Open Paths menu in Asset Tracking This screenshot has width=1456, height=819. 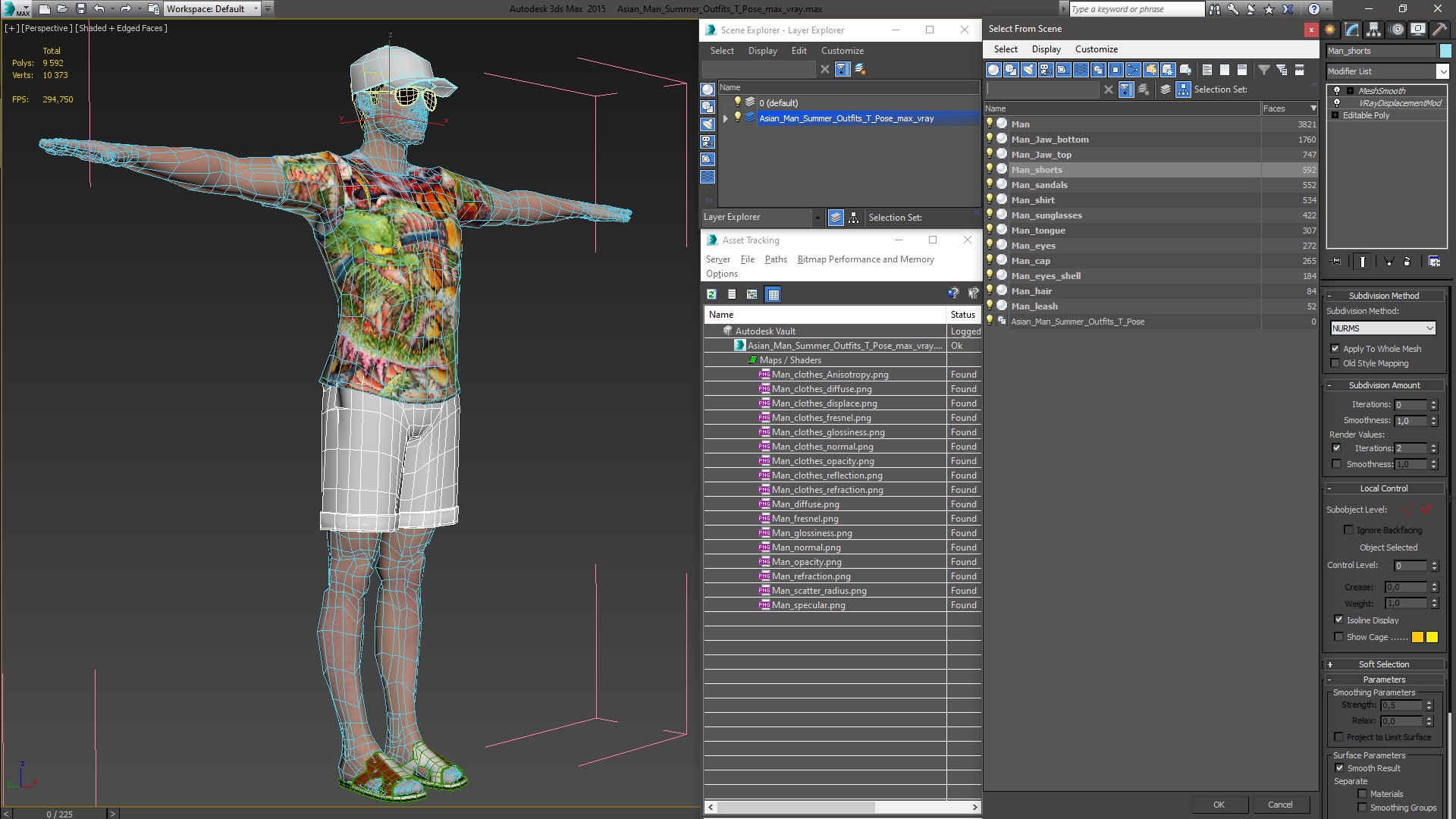[x=775, y=259]
